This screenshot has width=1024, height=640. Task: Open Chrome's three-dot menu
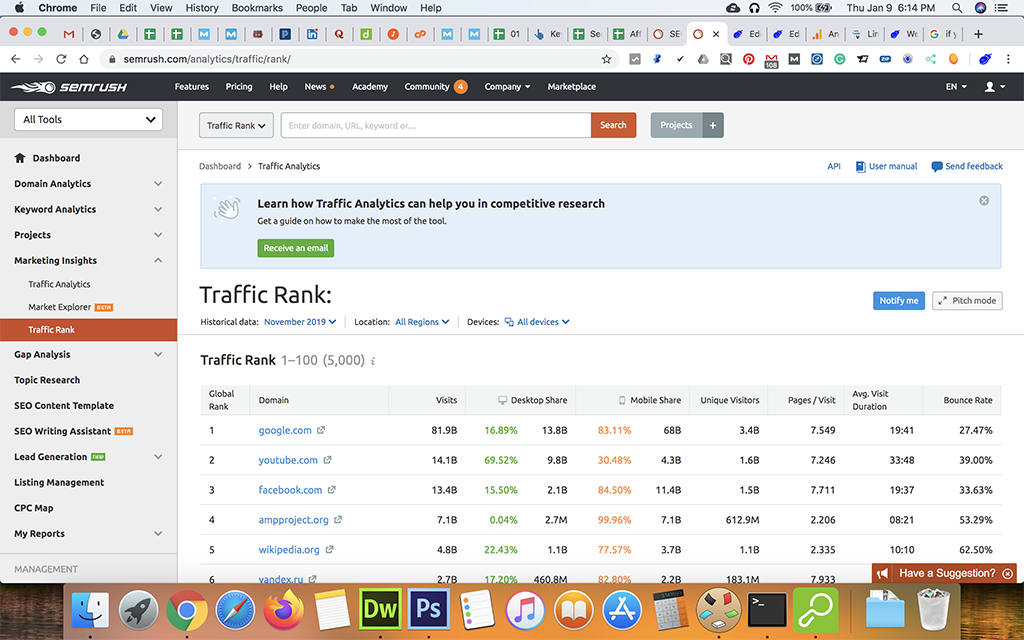pyautogui.click(x=1008, y=59)
